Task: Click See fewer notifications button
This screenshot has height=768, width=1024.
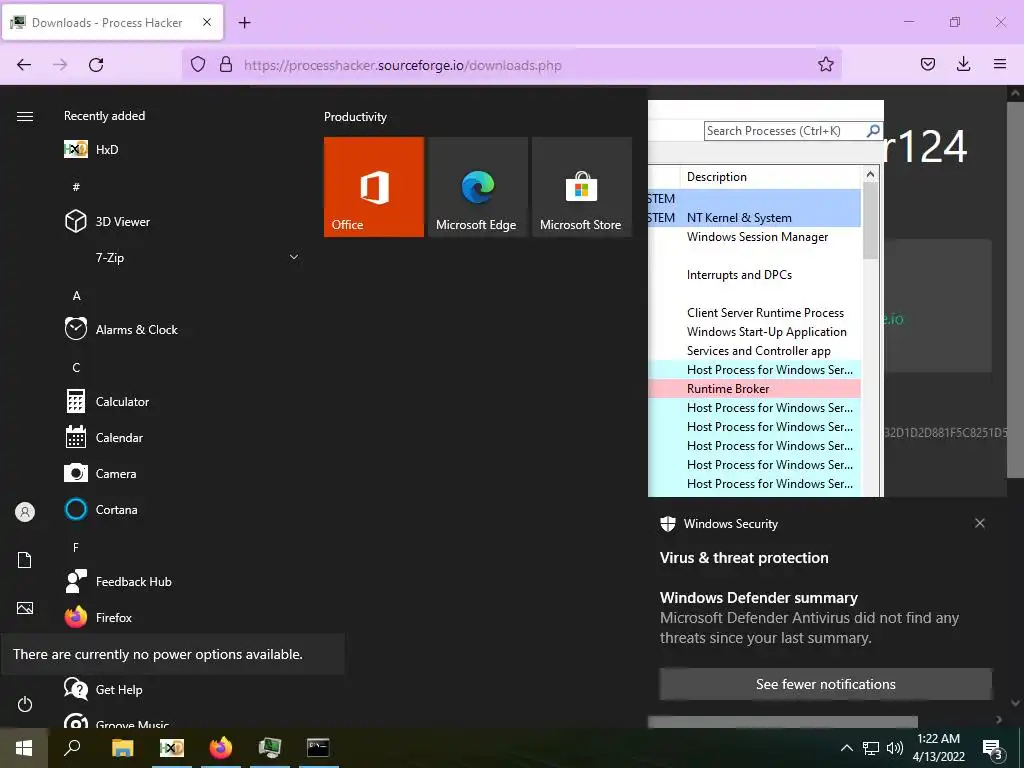Action: [825, 684]
